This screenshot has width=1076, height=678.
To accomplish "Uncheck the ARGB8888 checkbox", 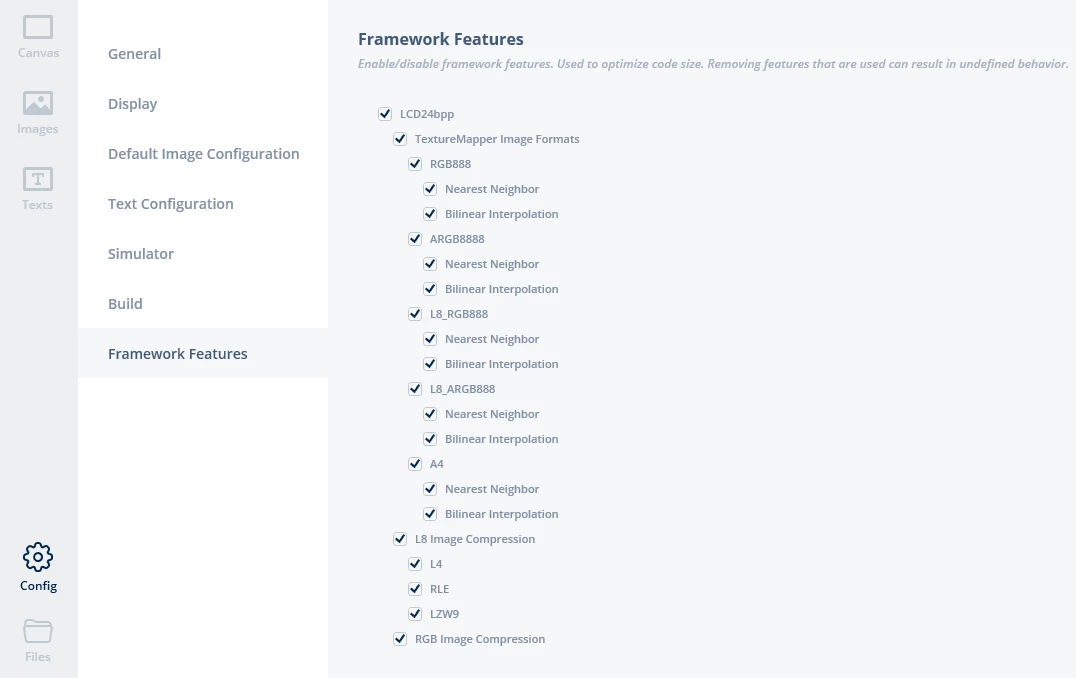I will (x=415, y=239).
